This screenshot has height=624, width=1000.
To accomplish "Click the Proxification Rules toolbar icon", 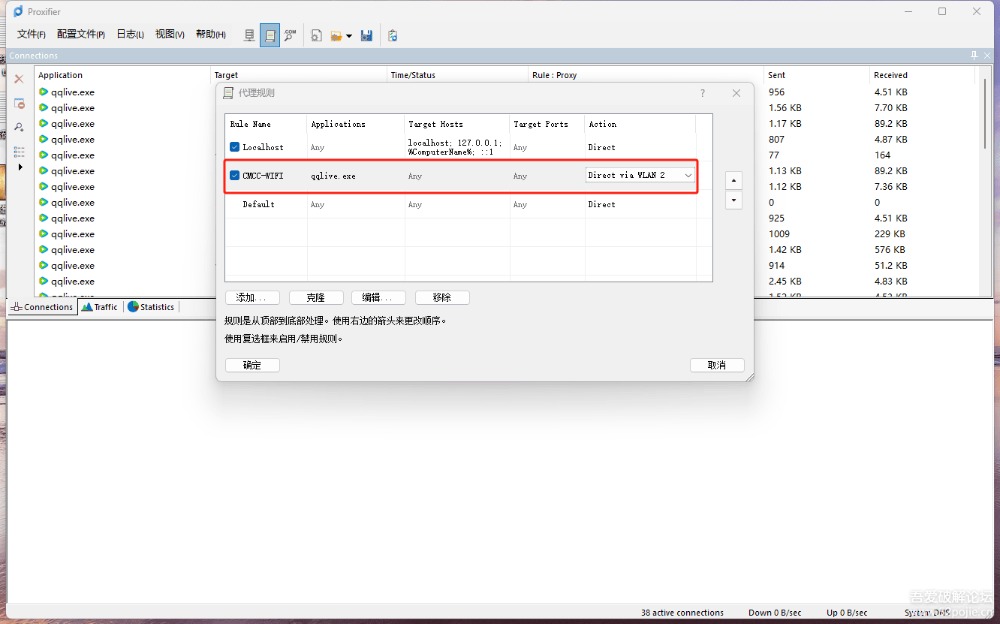I will click(x=270, y=35).
